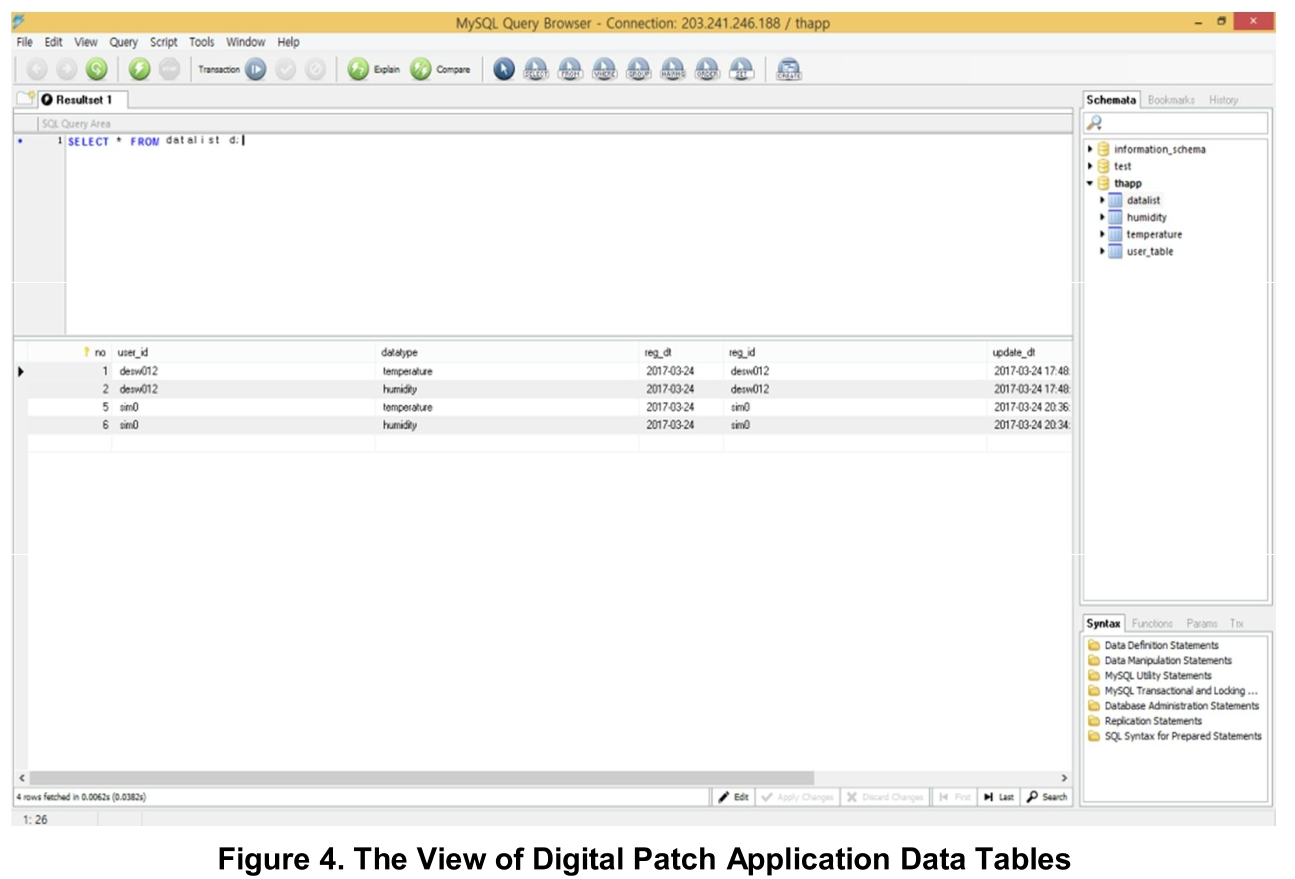Open Data Definition Statements folder

(1154, 645)
